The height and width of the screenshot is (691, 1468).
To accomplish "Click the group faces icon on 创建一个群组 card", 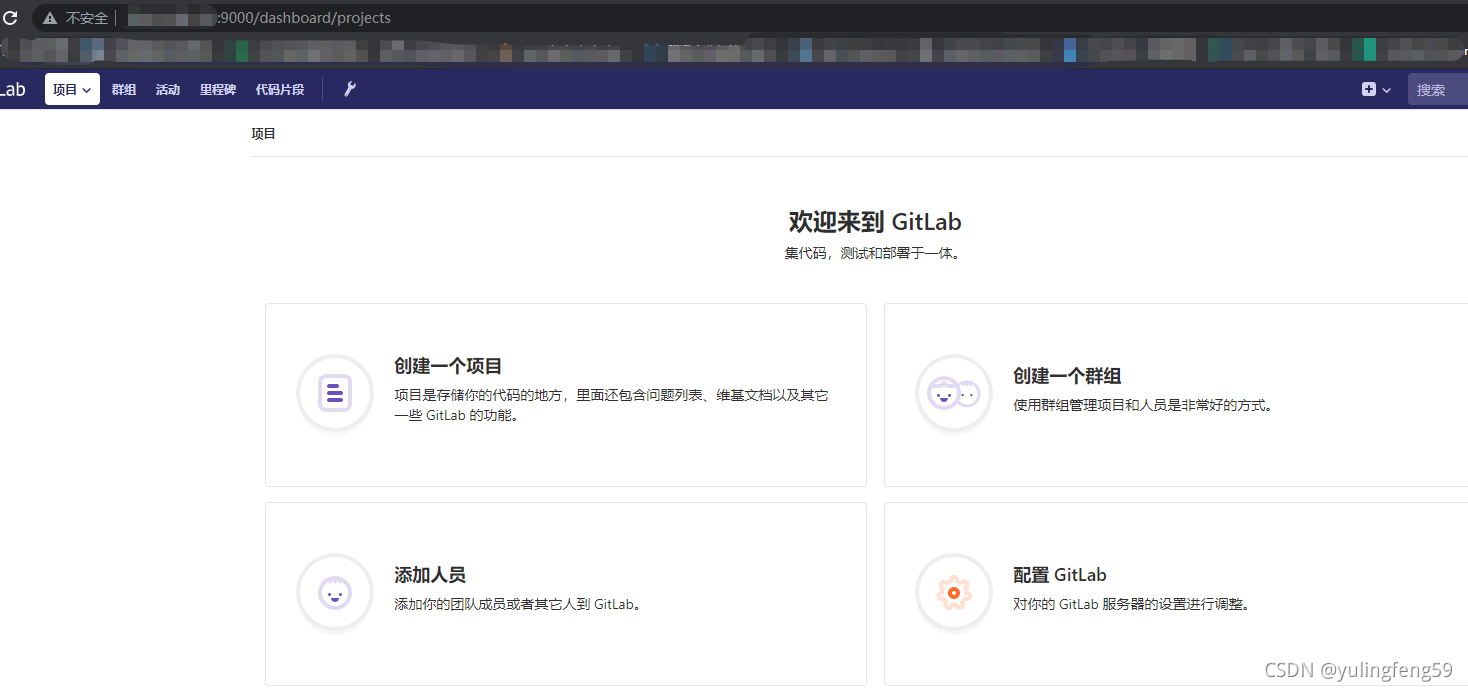I will click(953, 393).
